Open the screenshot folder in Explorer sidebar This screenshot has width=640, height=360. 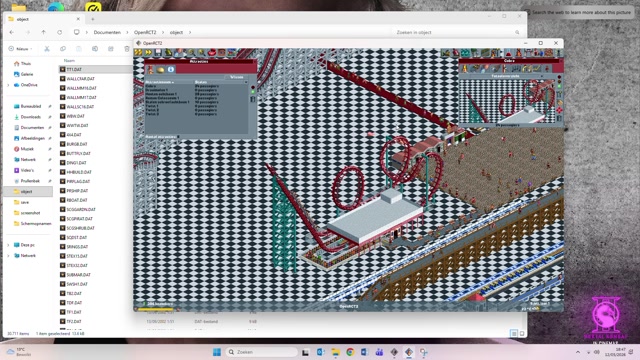tap(30, 213)
